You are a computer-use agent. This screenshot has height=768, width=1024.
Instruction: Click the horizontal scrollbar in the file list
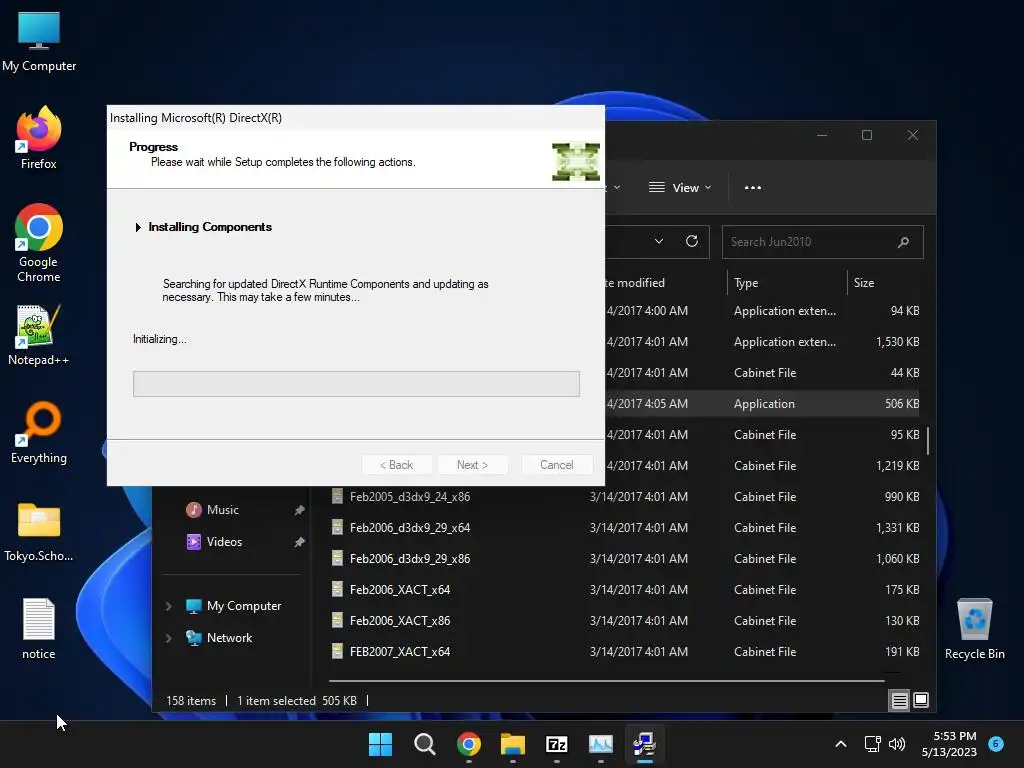click(607, 681)
